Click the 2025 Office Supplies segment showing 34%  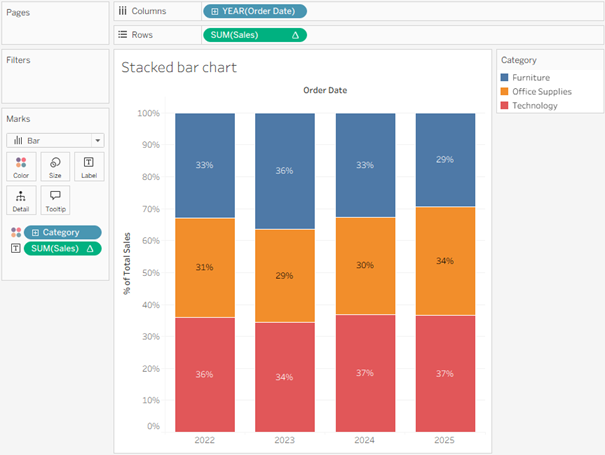point(445,261)
